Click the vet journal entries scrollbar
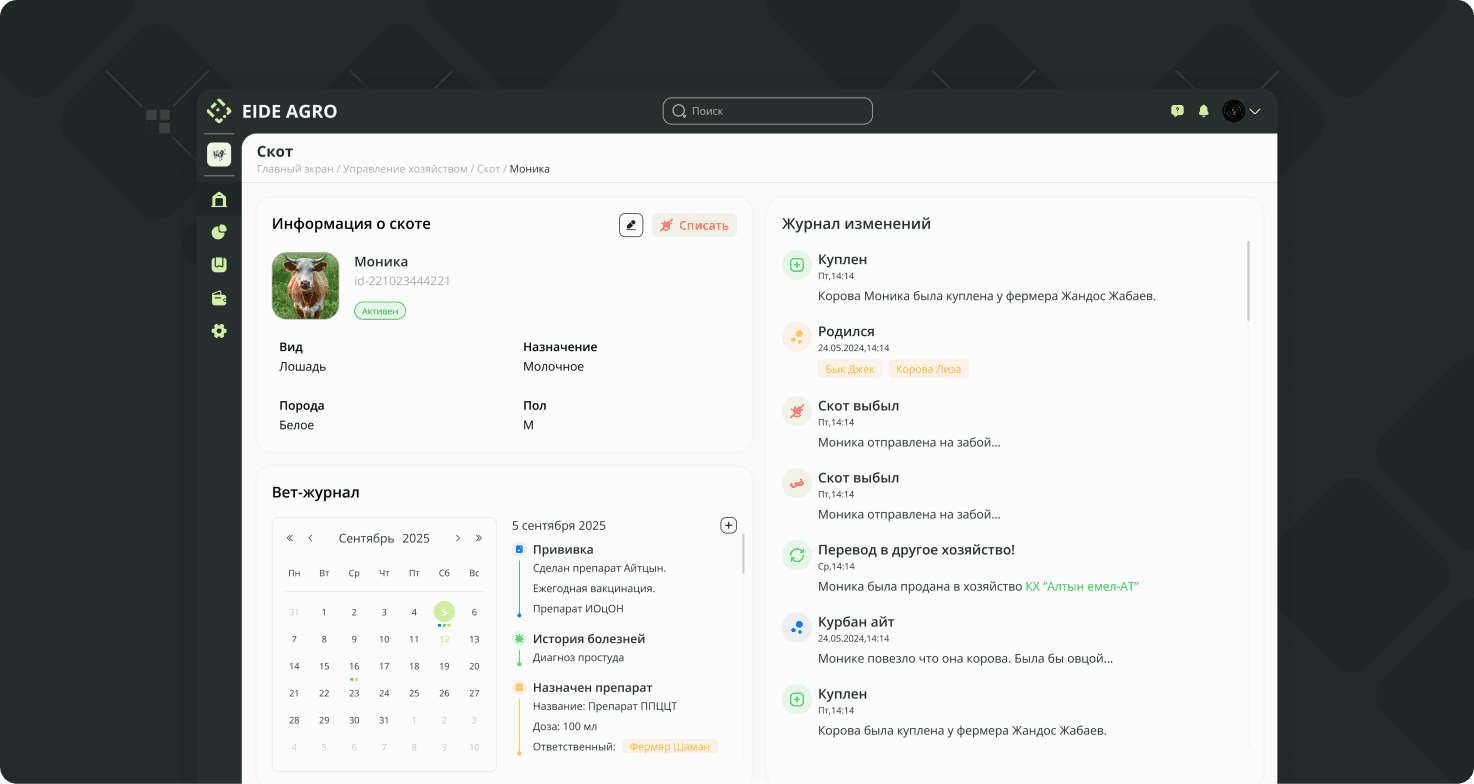 tap(743, 553)
